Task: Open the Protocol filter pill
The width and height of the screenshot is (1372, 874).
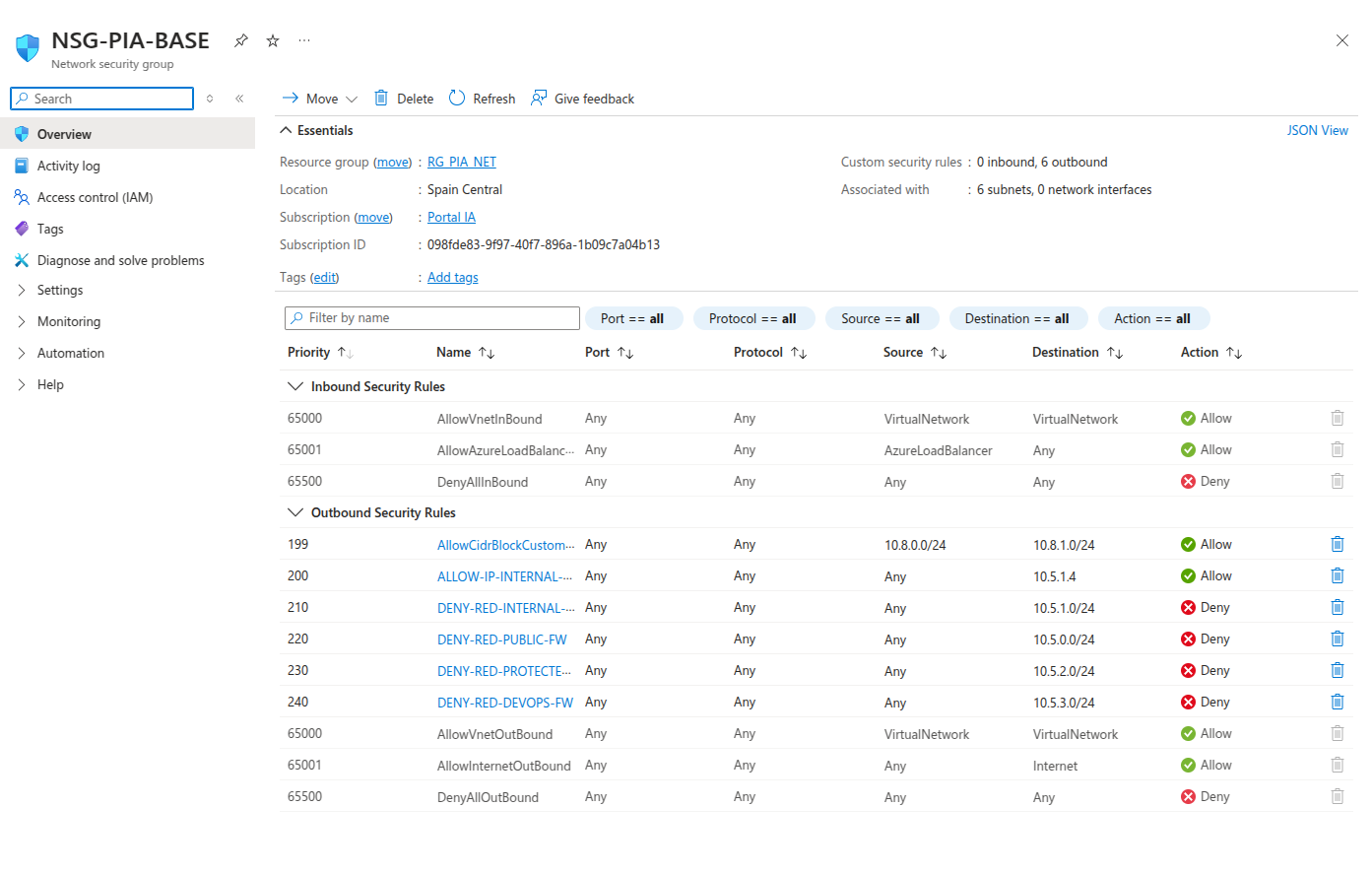Action: (753, 318)
